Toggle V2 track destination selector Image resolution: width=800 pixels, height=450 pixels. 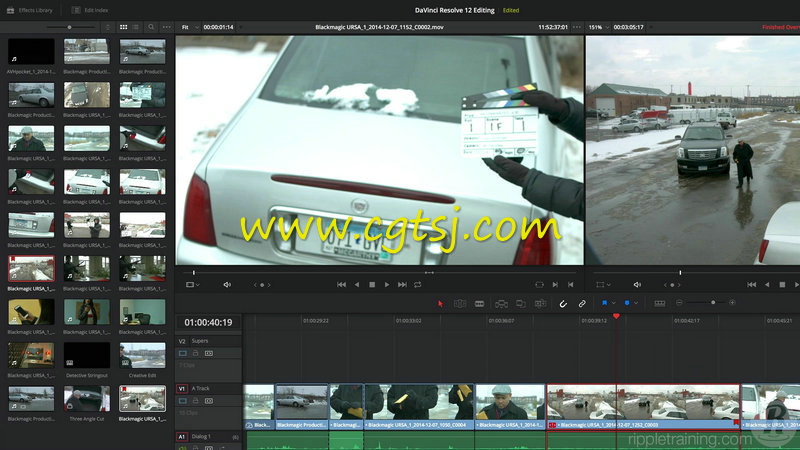point(182,341)
